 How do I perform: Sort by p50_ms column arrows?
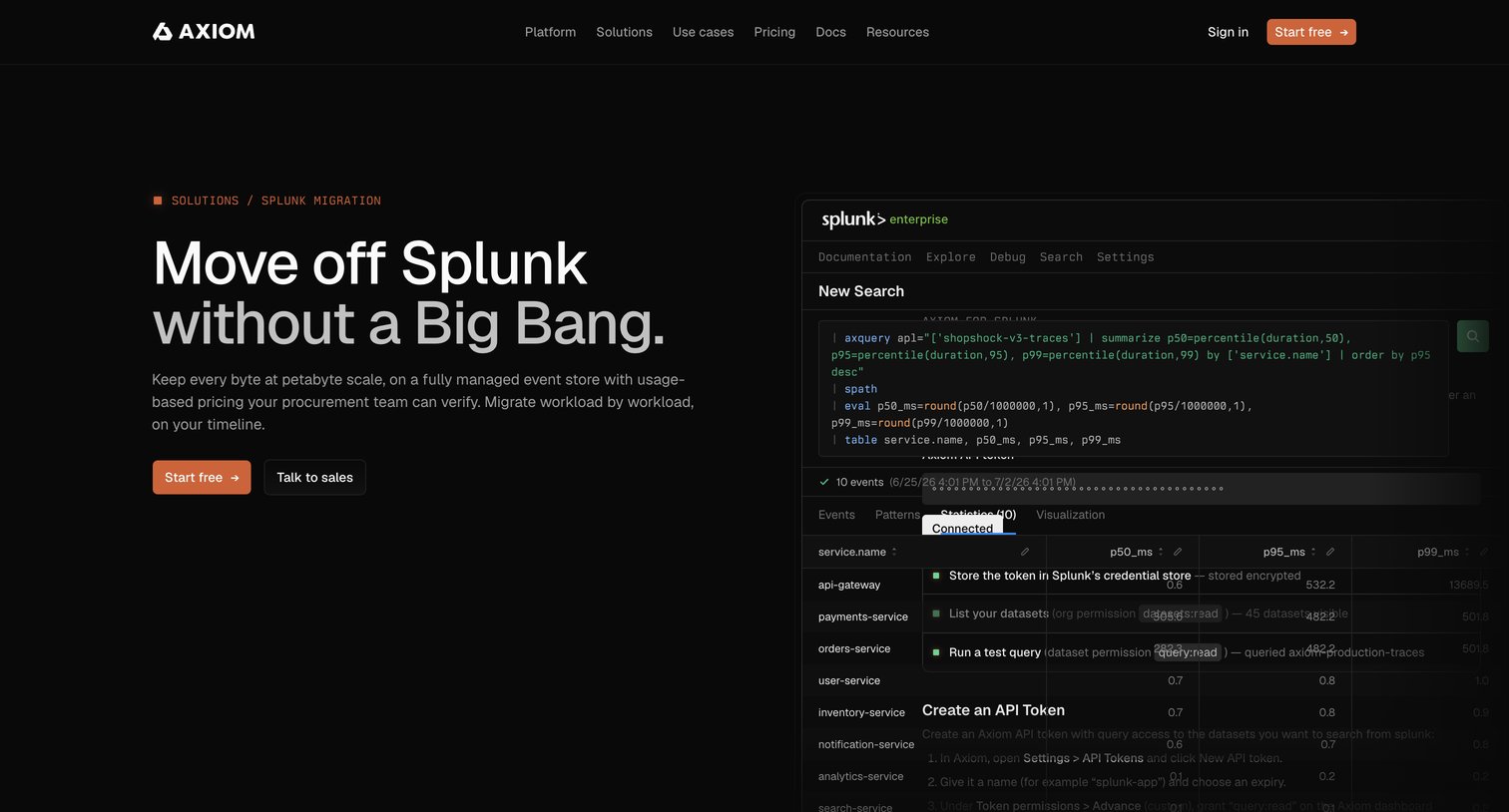(x=1161, y=552)
